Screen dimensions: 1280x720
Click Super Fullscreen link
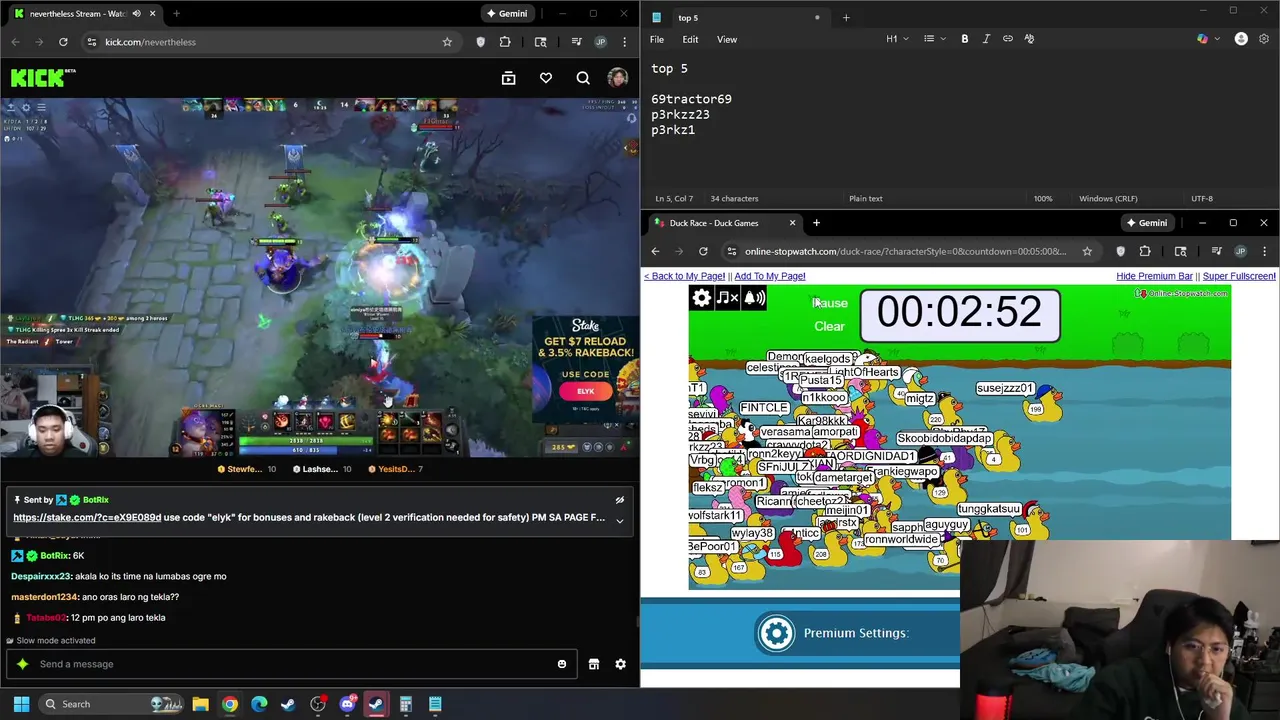[1239, 276]
